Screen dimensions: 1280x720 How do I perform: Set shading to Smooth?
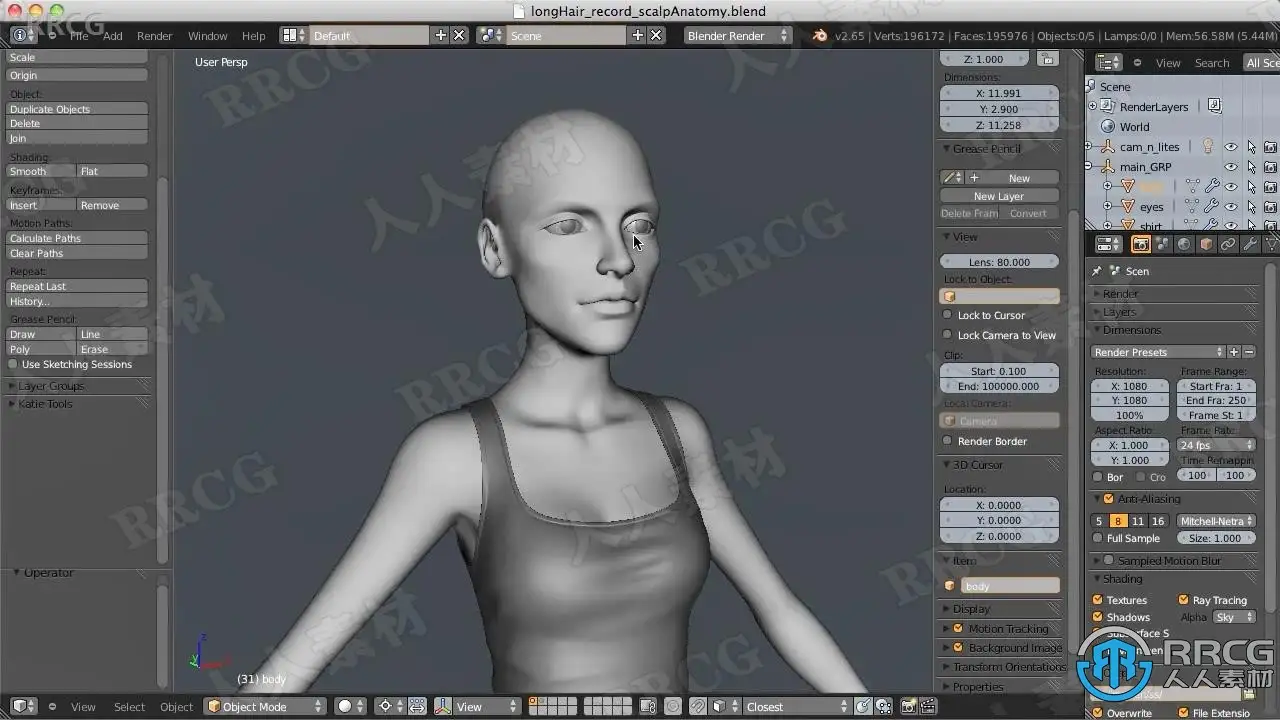tap(41, 171)
